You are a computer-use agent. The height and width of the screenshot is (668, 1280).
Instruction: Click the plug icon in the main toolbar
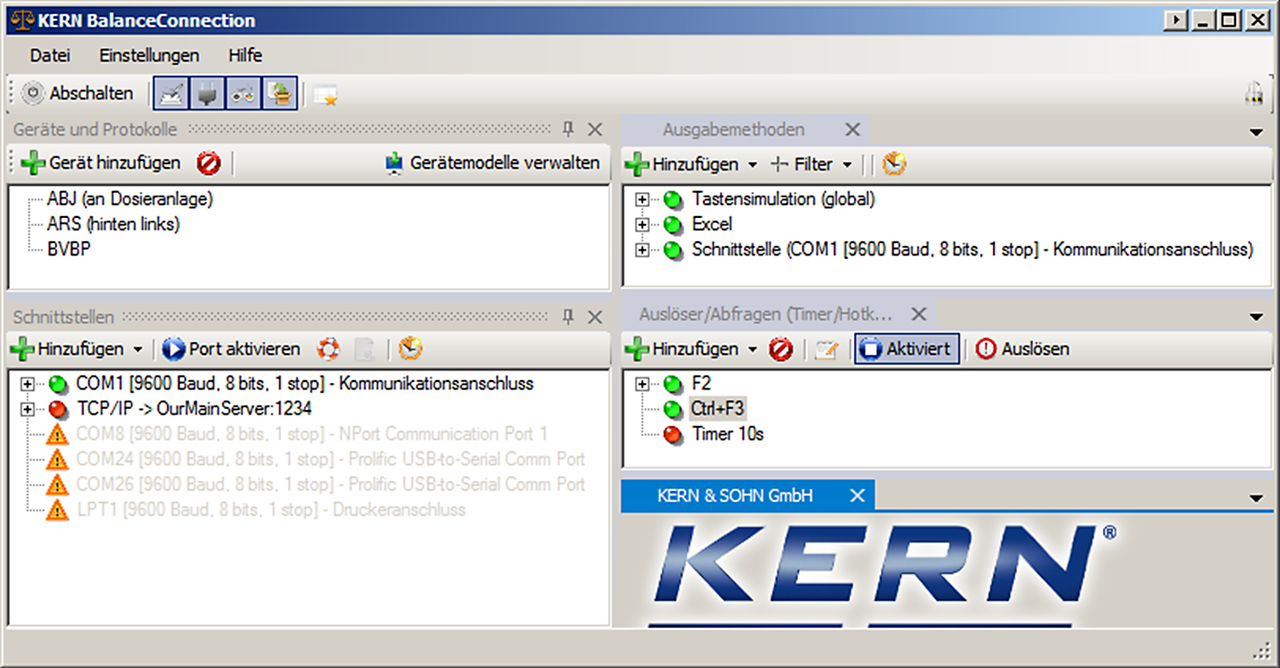[207, 93]
